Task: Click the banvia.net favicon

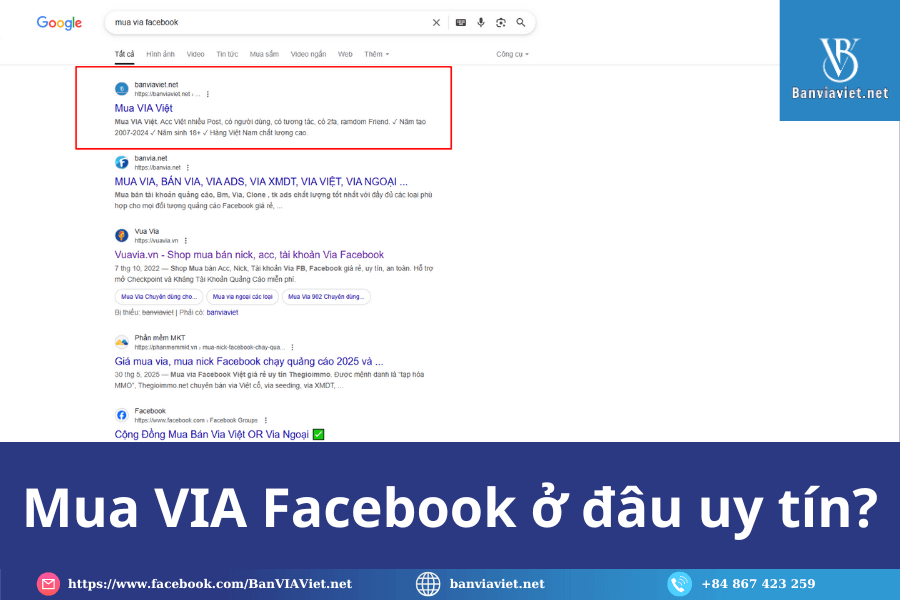Action: (122, 162)
